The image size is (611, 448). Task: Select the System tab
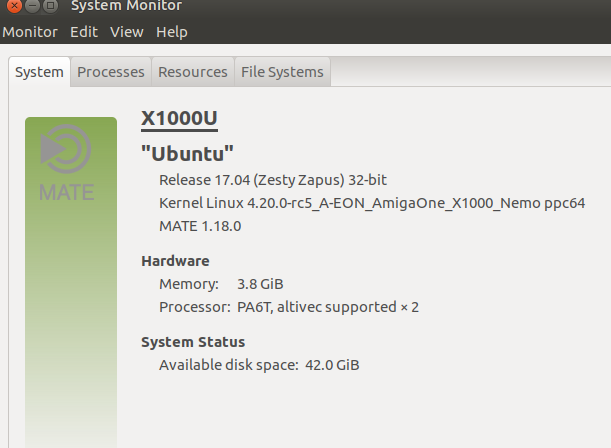[x=39, y=72]
